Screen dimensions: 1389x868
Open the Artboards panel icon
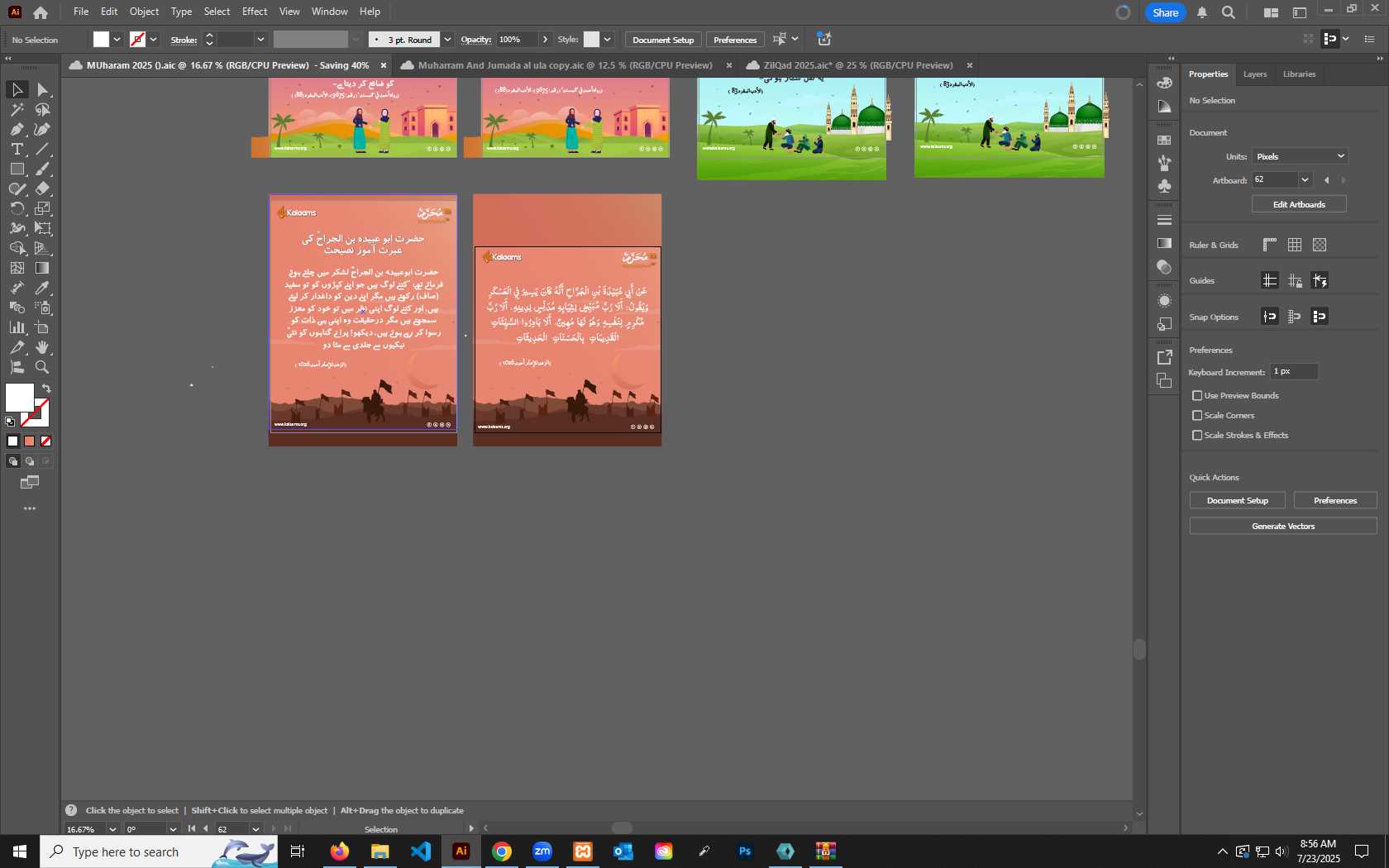coord(1164,380)
